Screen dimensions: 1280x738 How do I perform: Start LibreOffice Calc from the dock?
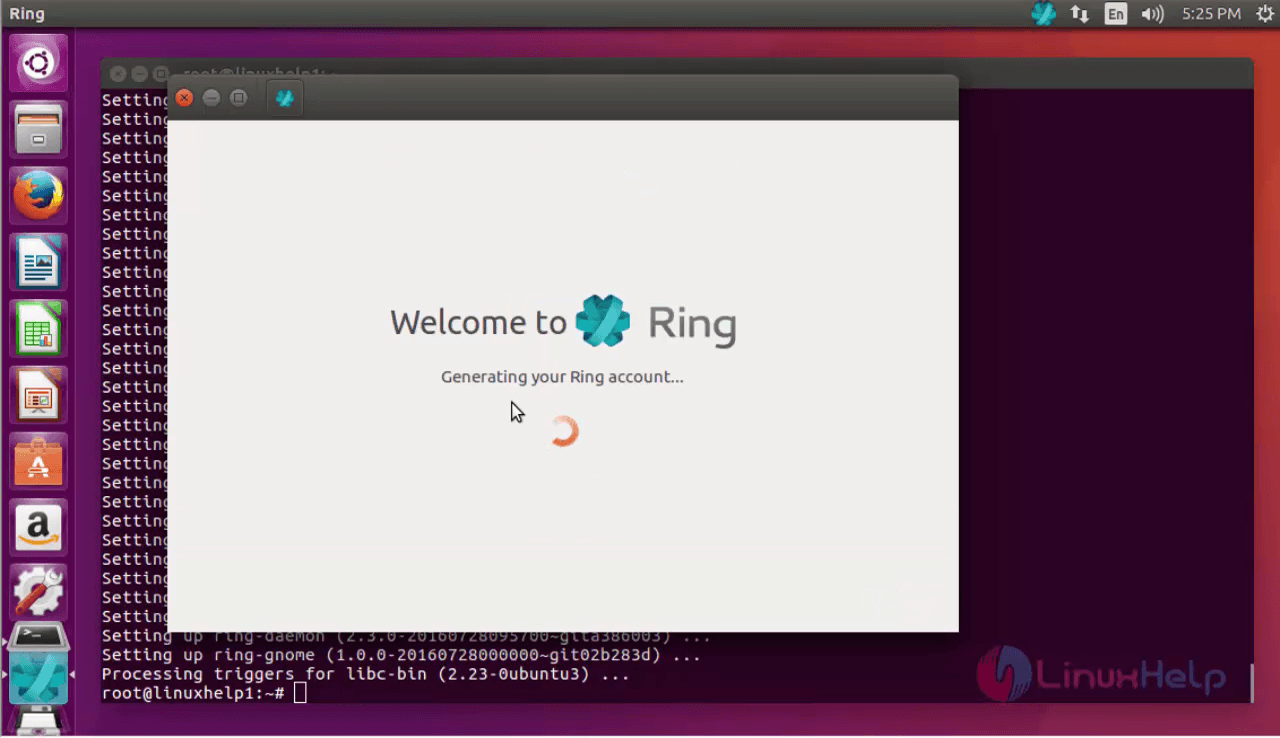(39, 329)
